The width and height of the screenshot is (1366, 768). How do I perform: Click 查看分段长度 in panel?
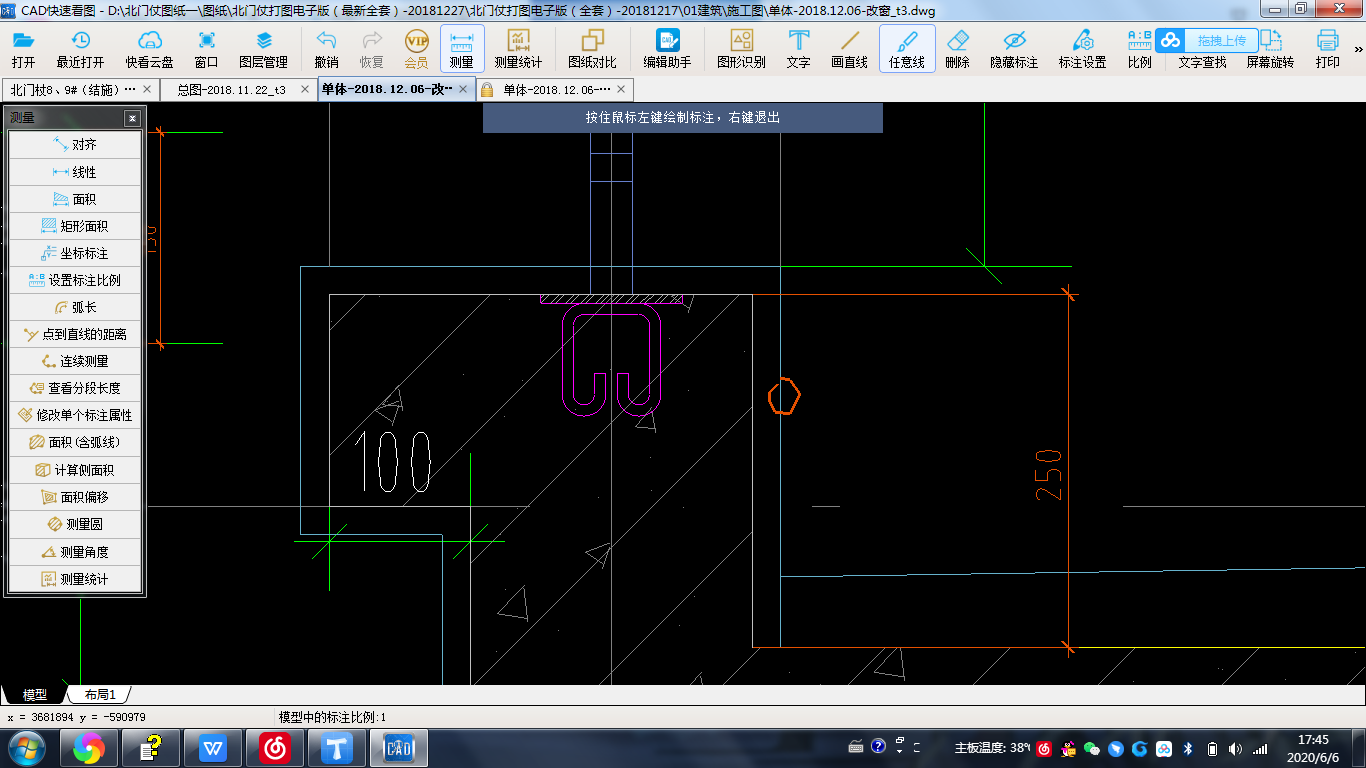75,388
